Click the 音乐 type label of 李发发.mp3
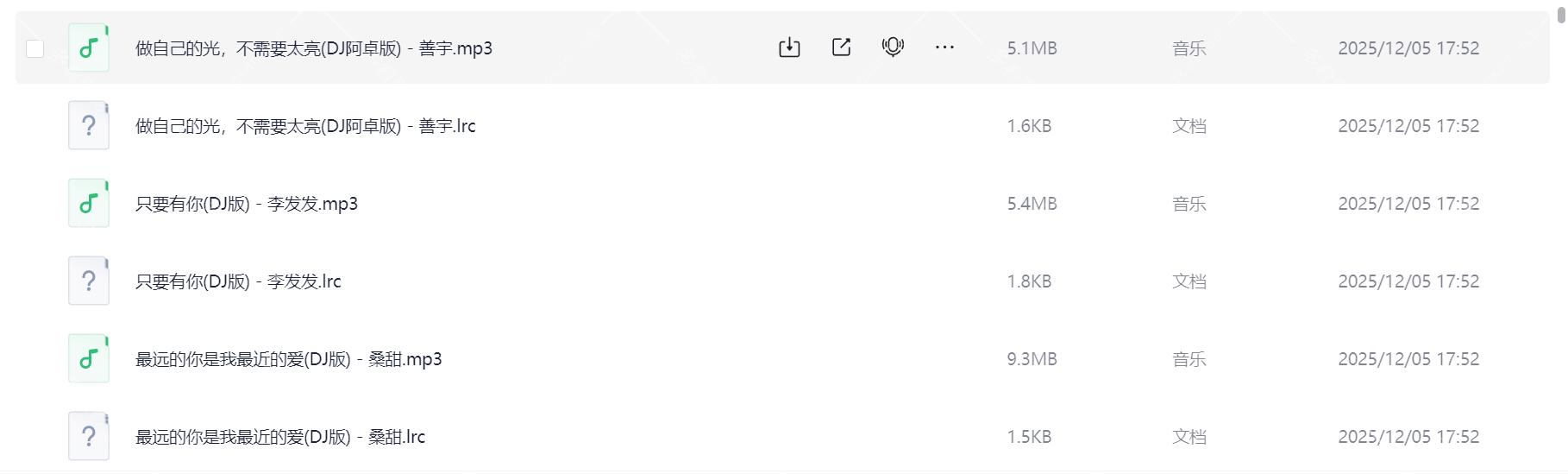The image size is (1568, 474). [1189, 204]
